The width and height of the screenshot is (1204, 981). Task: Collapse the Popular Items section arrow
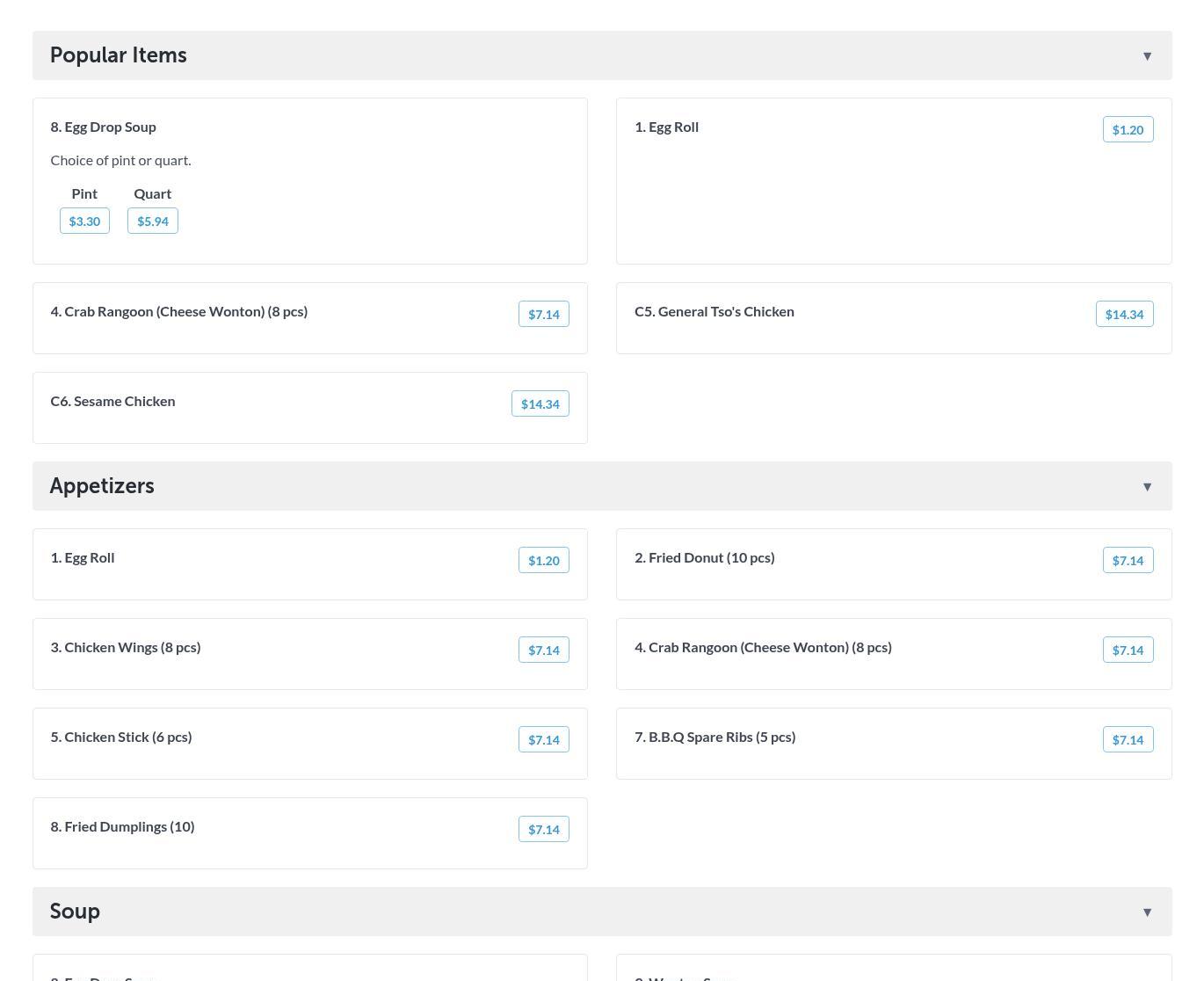click(x=1147, y=56)
